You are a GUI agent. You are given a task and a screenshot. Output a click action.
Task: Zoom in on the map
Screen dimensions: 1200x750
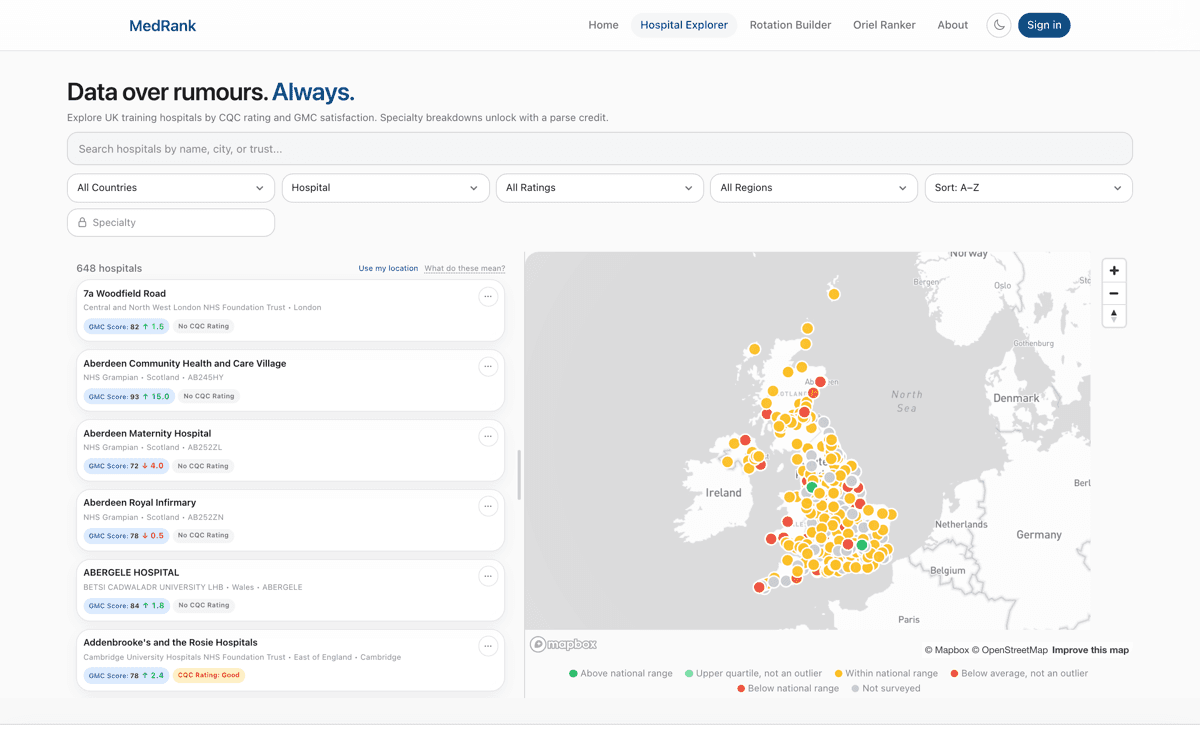click(1114, 271)
